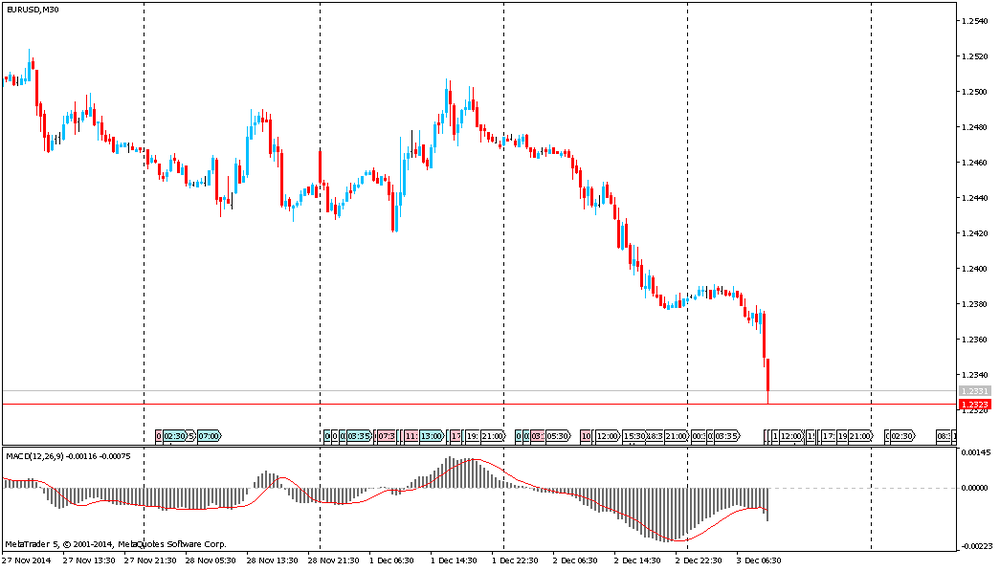Open the 05:30 economic event marker
Screen dimensions: 1000x571
click(x=558, y=436)
